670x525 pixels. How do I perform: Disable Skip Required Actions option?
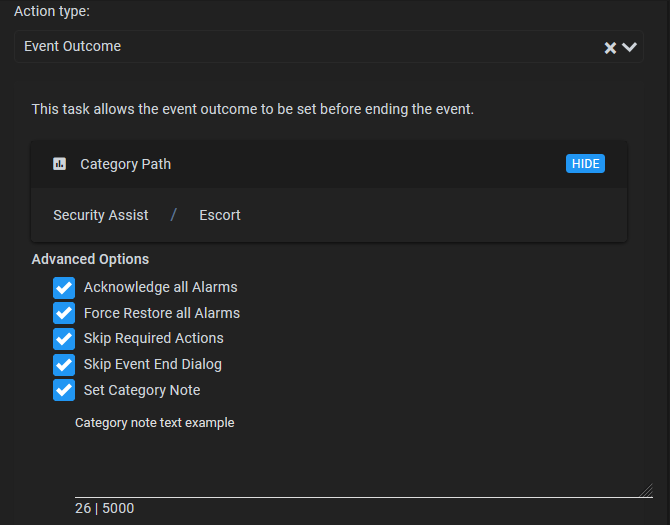tap(64, 339)
